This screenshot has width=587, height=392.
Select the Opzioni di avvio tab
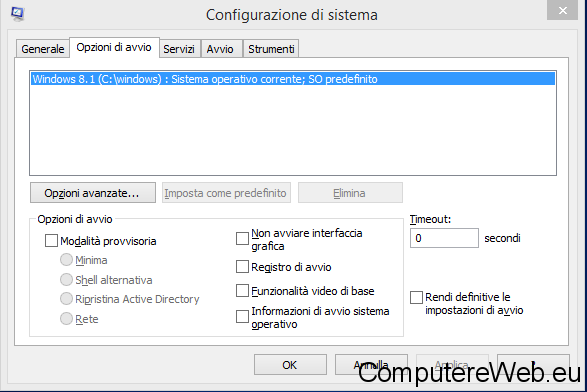[114, 47]
